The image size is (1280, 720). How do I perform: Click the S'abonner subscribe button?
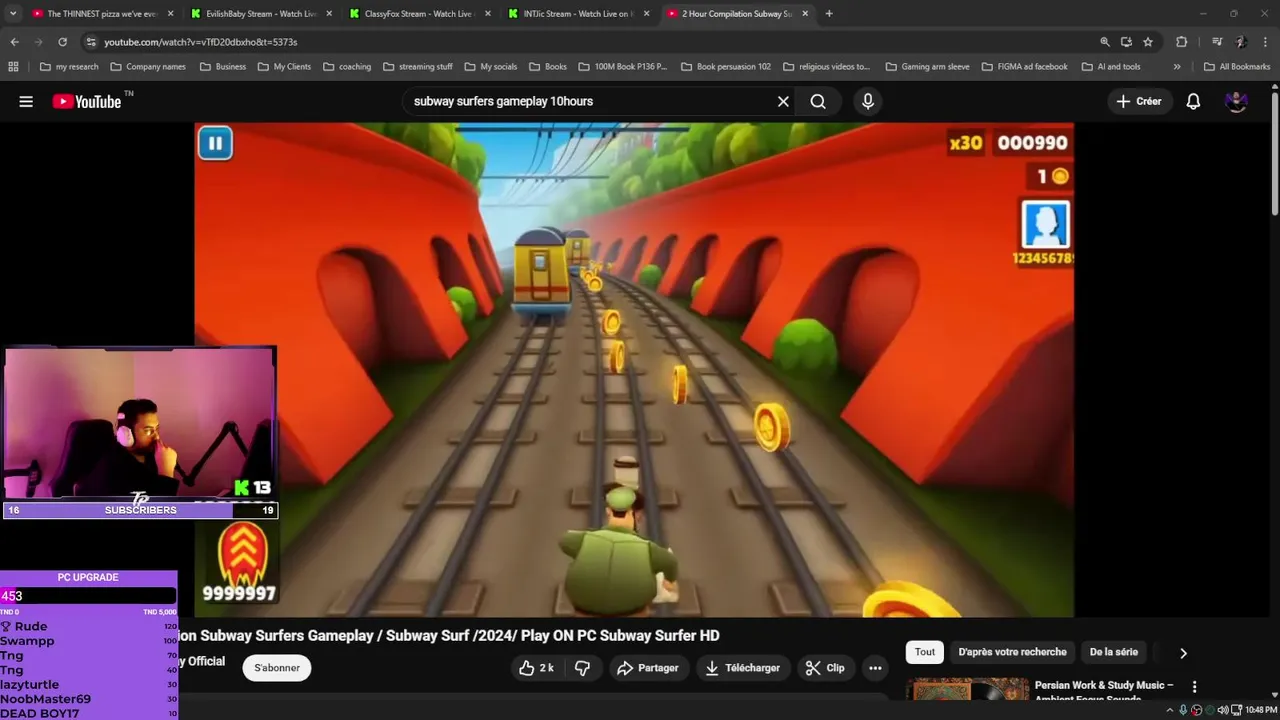pyautogui.click(x=277, y=668)
